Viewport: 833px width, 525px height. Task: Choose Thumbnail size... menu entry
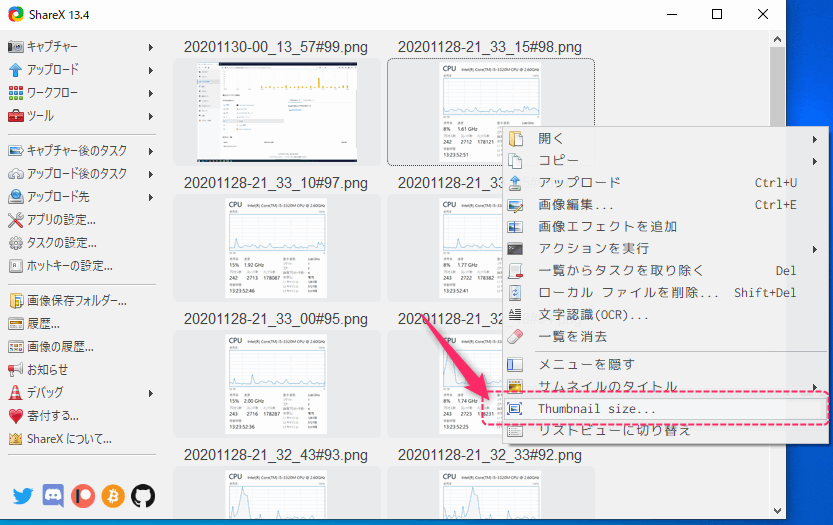point(665,409)
